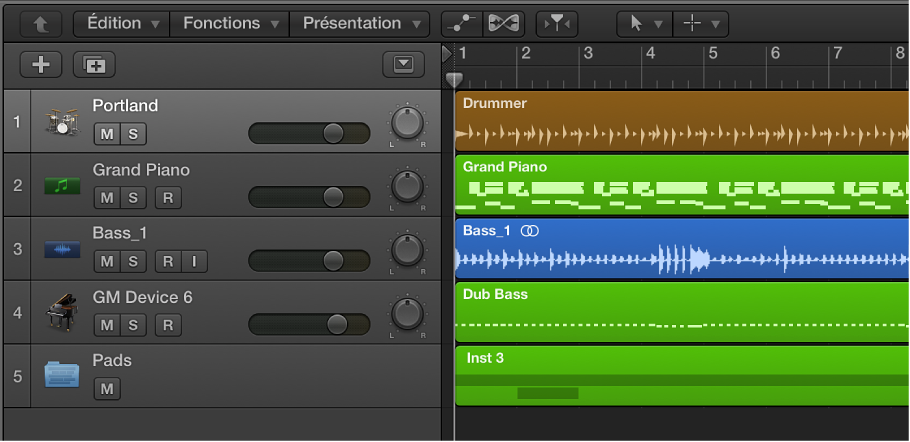The image size is (910, 442).
Task: Click the Pads folder stack icon
Action: click(61, 375)
